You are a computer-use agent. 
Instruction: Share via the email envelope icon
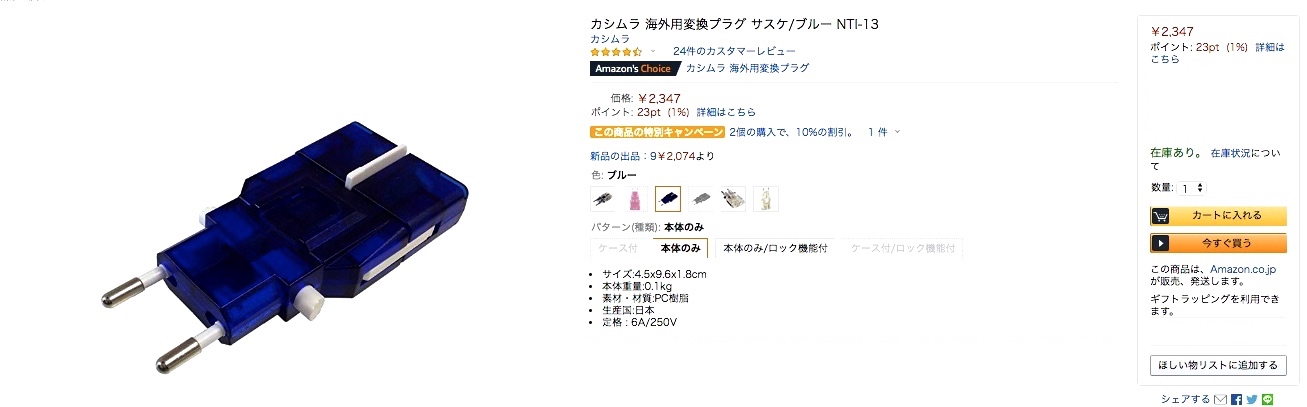tap(1220, 399)
